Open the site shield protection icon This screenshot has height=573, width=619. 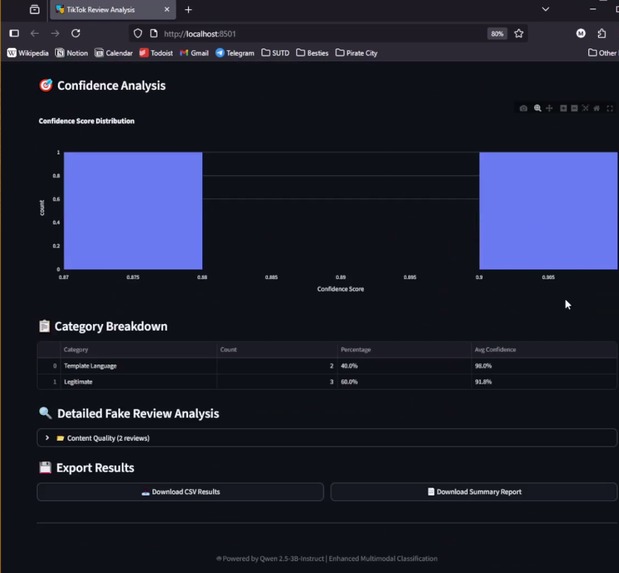point(137,34)
